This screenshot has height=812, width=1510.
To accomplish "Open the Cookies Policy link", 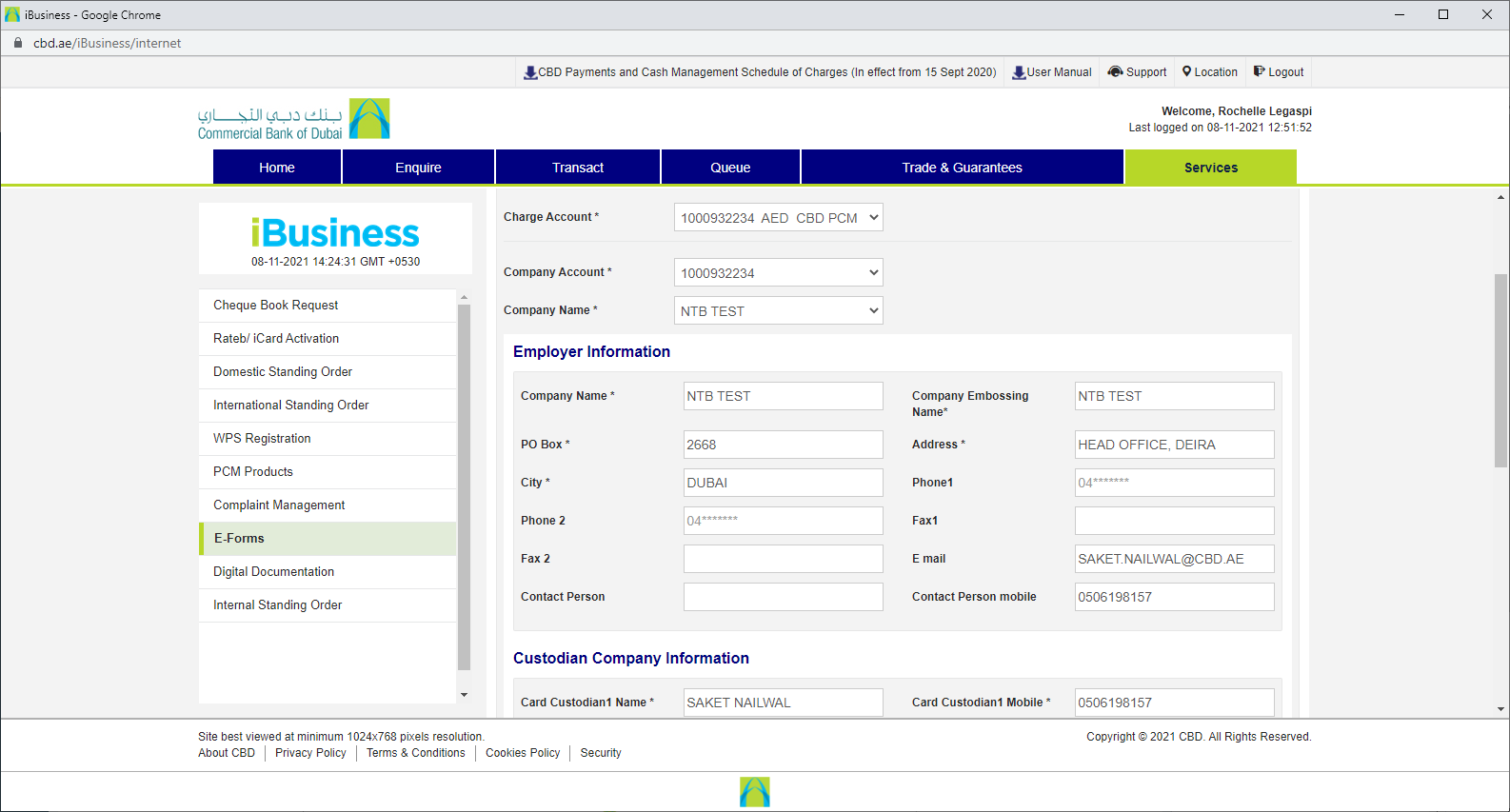I will point(523,753).
